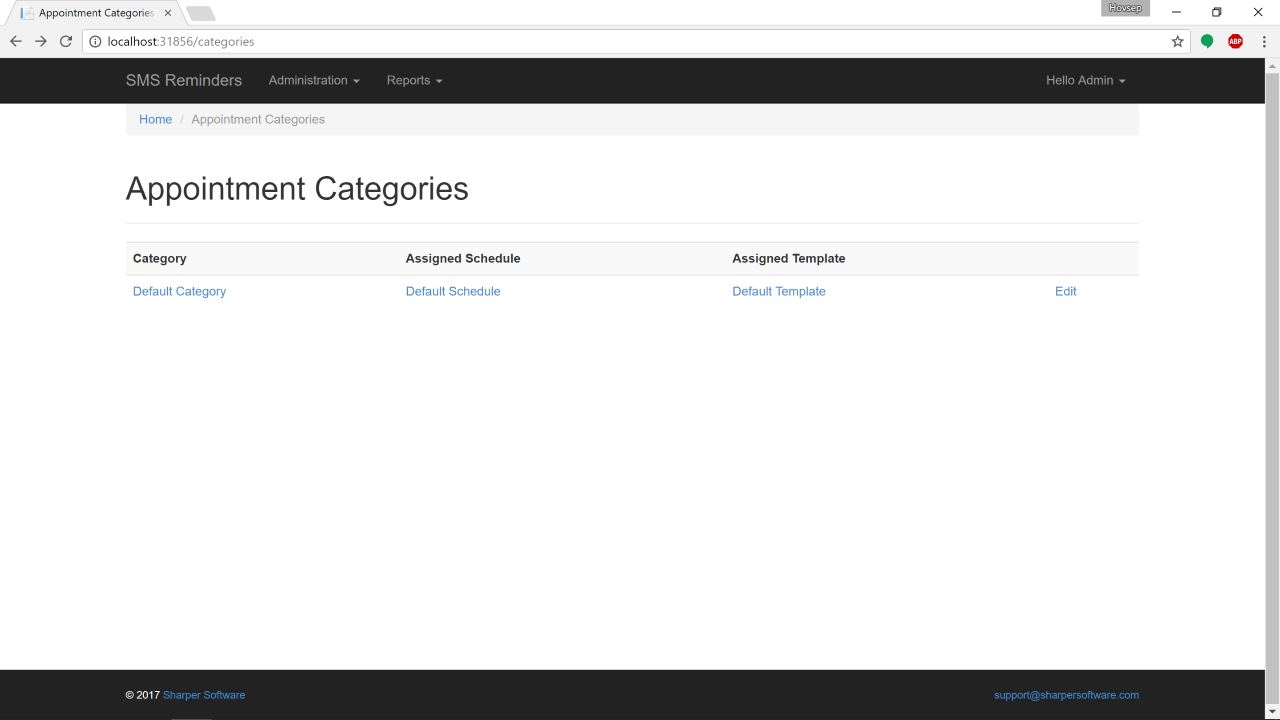Click the browser forward arrow

pos(40,41)
